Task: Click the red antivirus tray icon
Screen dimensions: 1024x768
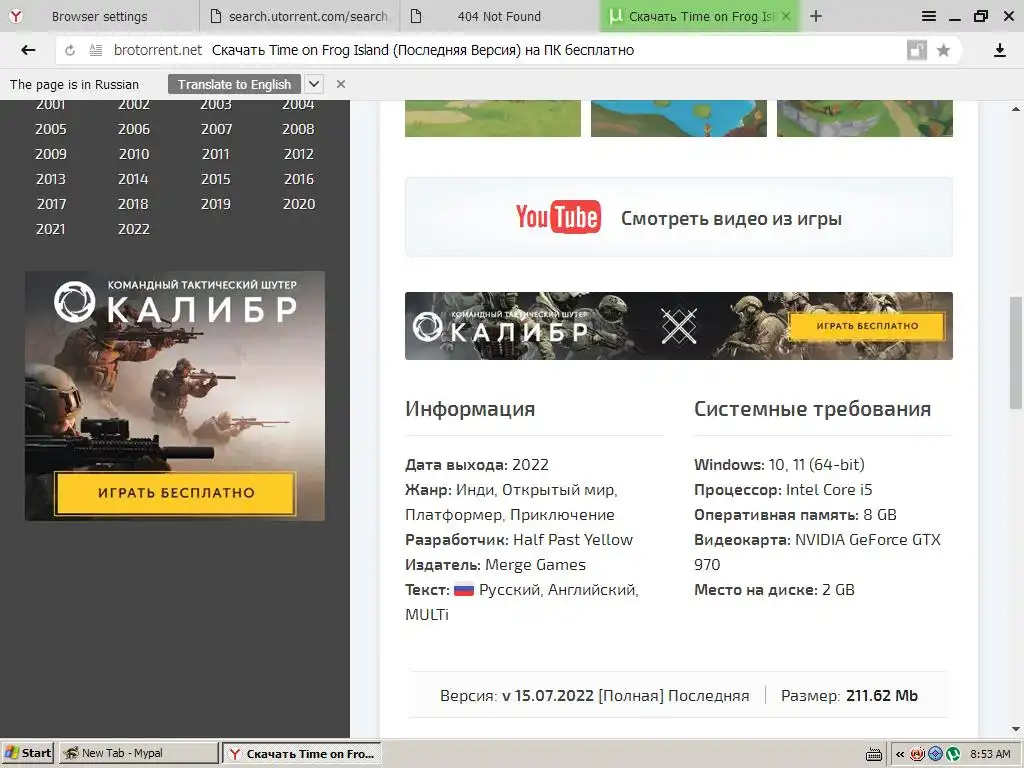Action: tap(918, 754)
